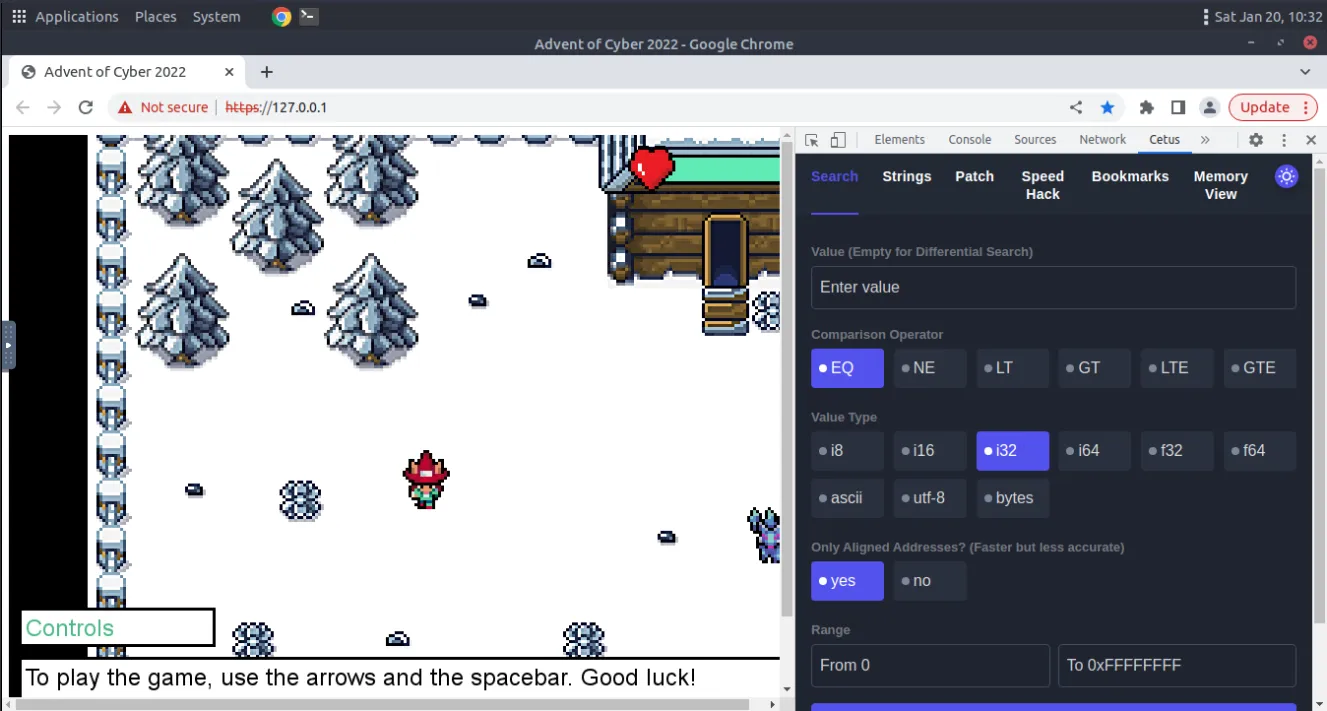Set aligned addresses to yes
Viewport: 1327px width, 711px height.
pos(847,581)
